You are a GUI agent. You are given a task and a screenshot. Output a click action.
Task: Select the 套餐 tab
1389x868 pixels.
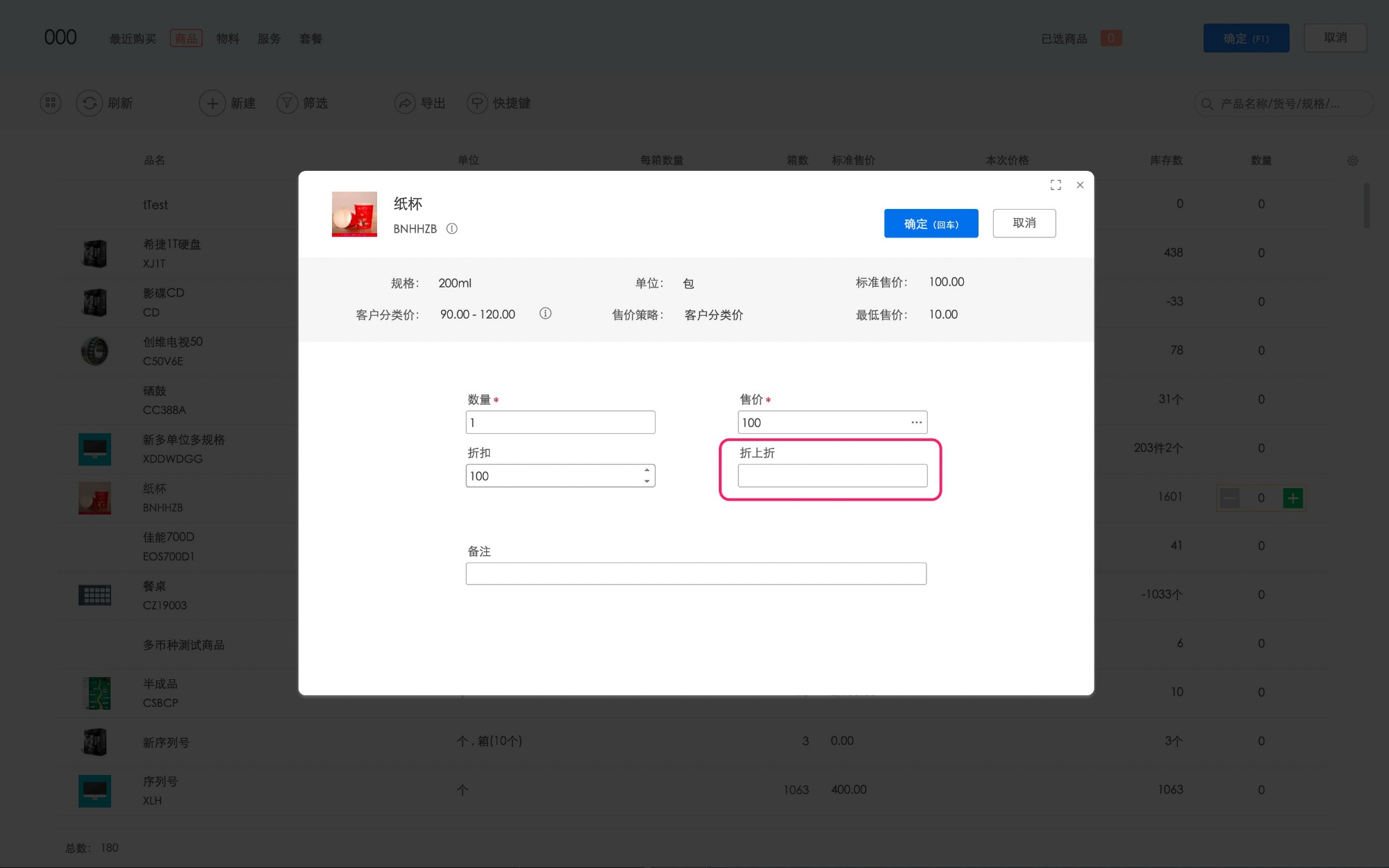pyautogui.click(x=310, y=38)
